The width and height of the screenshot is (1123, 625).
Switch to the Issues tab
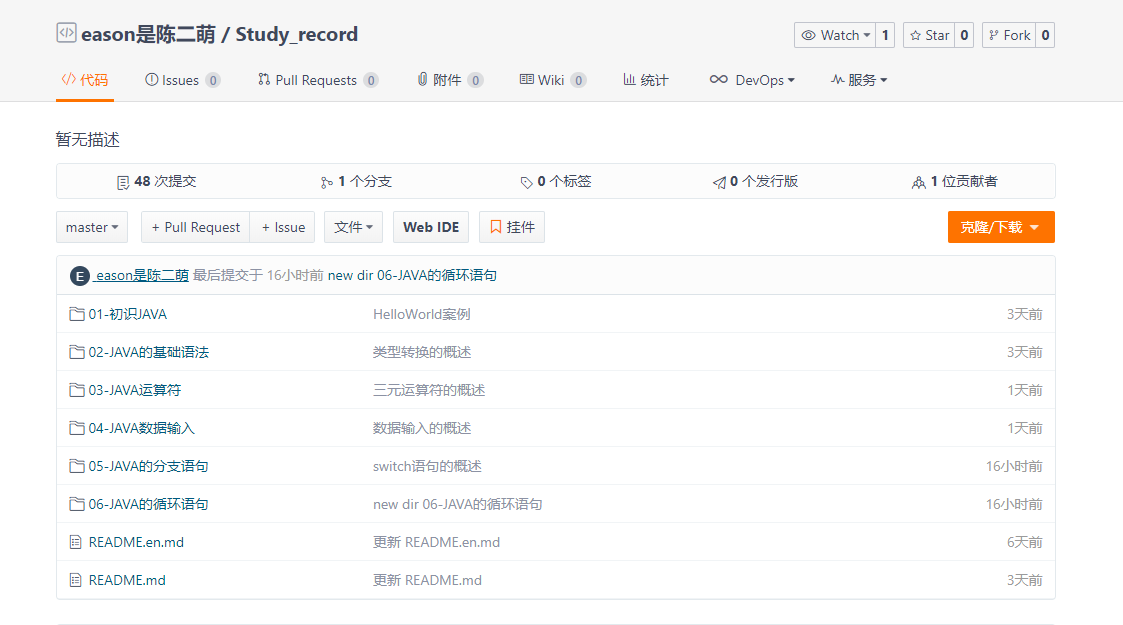pyautogui.click(x=181, y=80)
